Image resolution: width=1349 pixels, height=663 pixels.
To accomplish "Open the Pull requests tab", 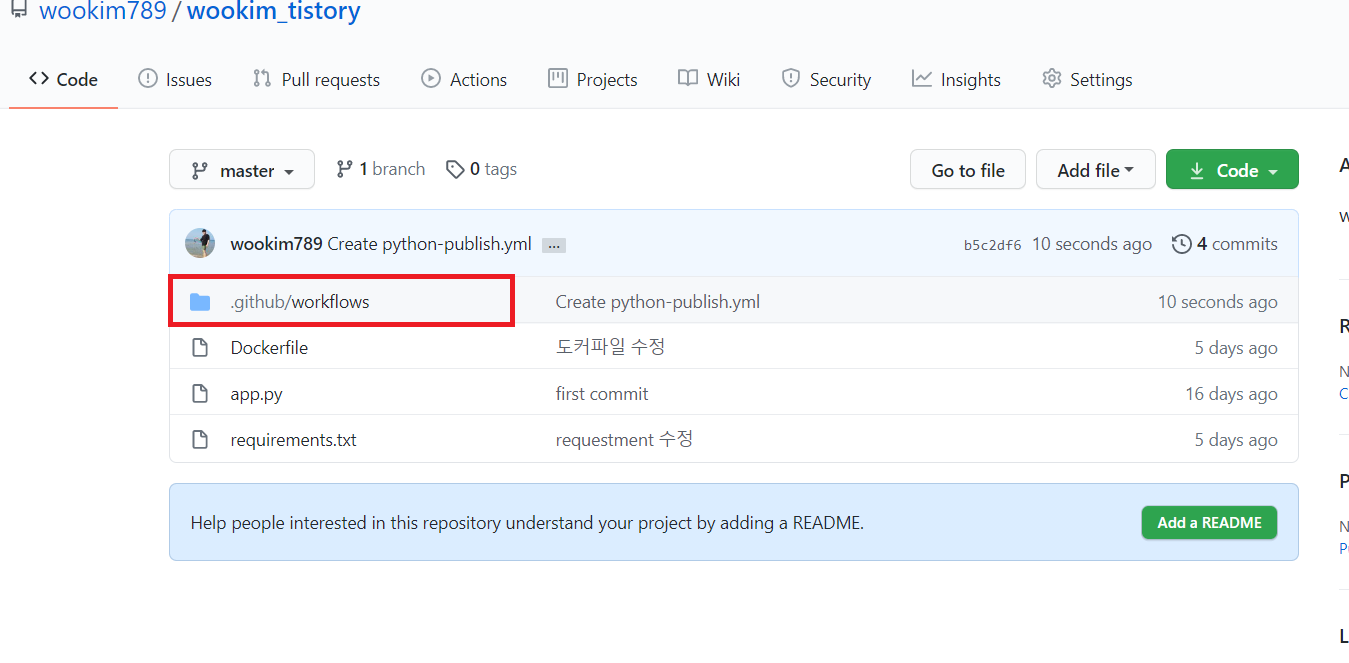I will [x=316, y=80].
